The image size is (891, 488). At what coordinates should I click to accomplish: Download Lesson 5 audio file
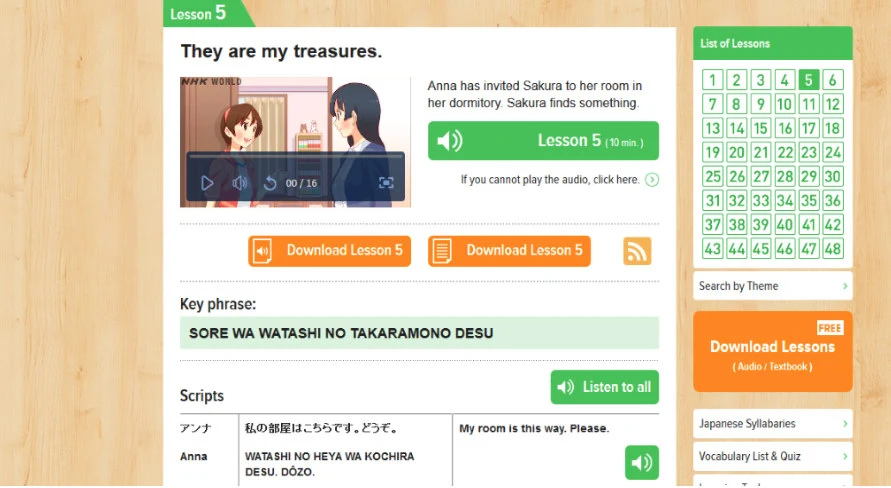(330, 251)
